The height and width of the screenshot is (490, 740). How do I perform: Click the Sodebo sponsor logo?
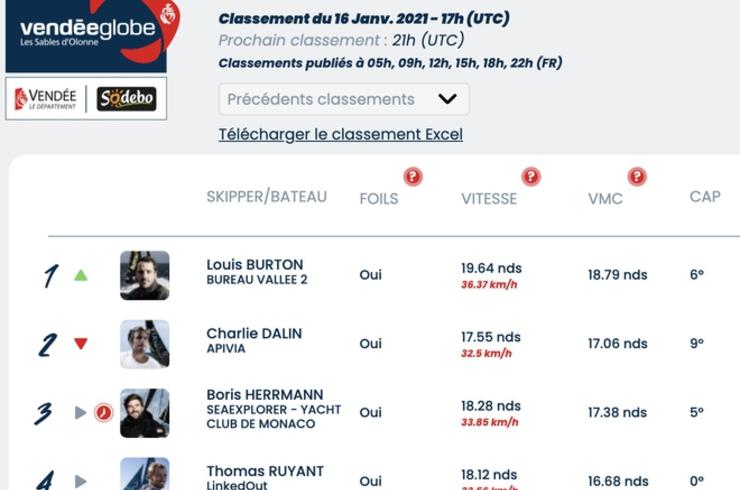pyautogui.click(x=126, y=99)
